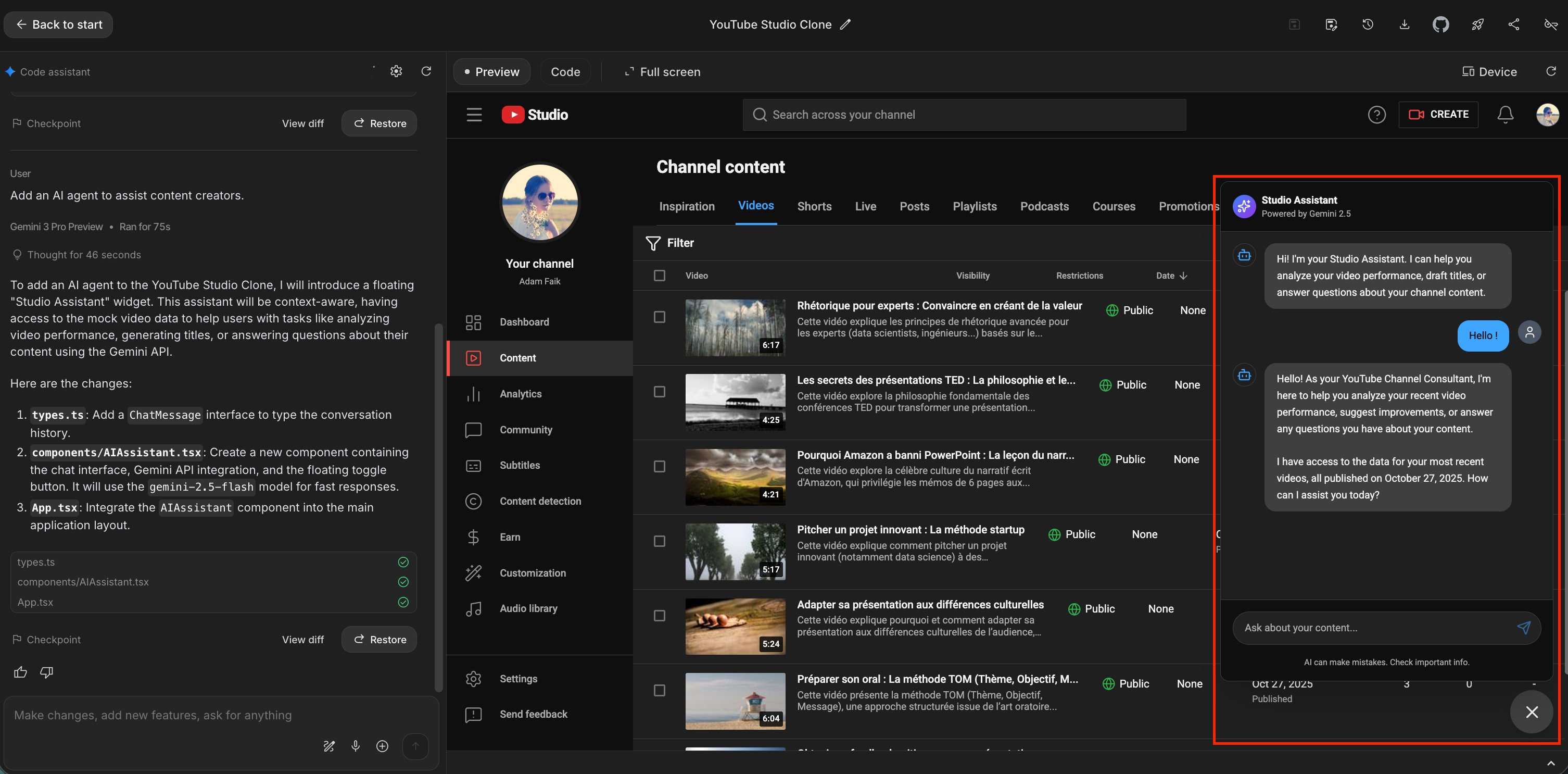Send the assistant message with paper plane icon
The width and height of the screenshot is (1568, 774).
(x=1524, y=627)
